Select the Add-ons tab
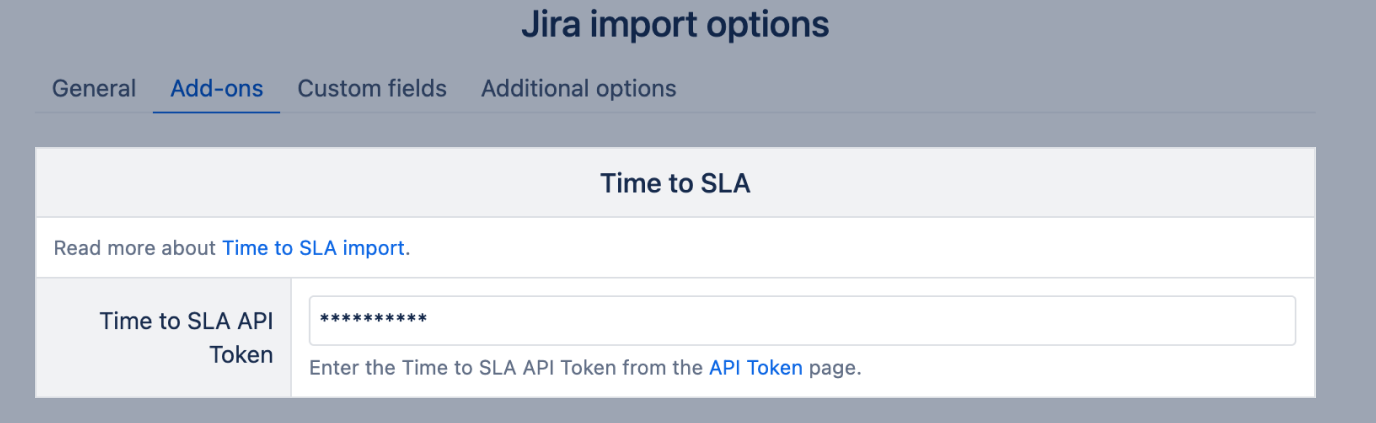The image size is (1376, 423). tap(217, 88)
